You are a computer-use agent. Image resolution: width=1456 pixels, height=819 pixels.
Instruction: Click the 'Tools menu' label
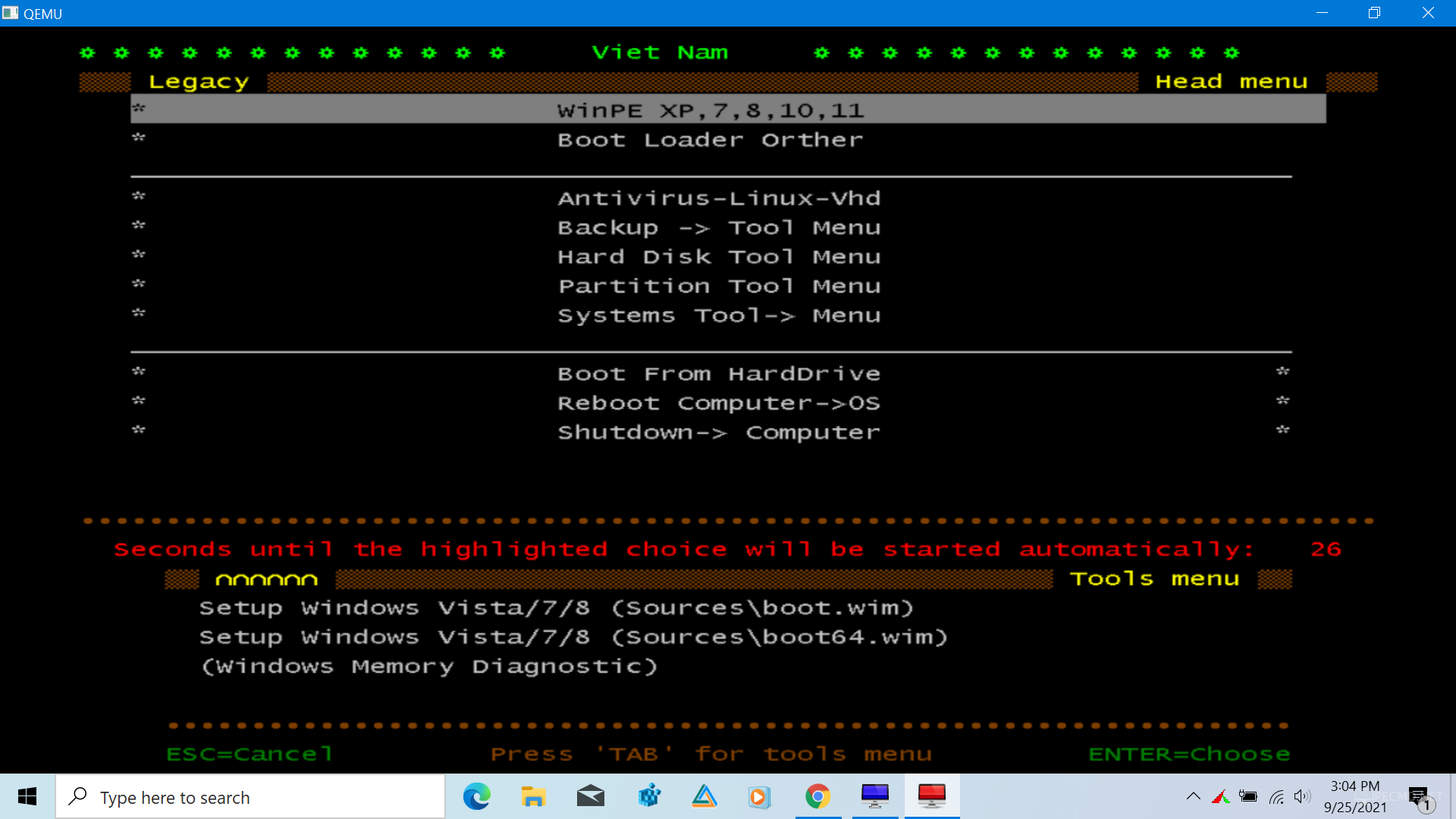pos(1155,579)
